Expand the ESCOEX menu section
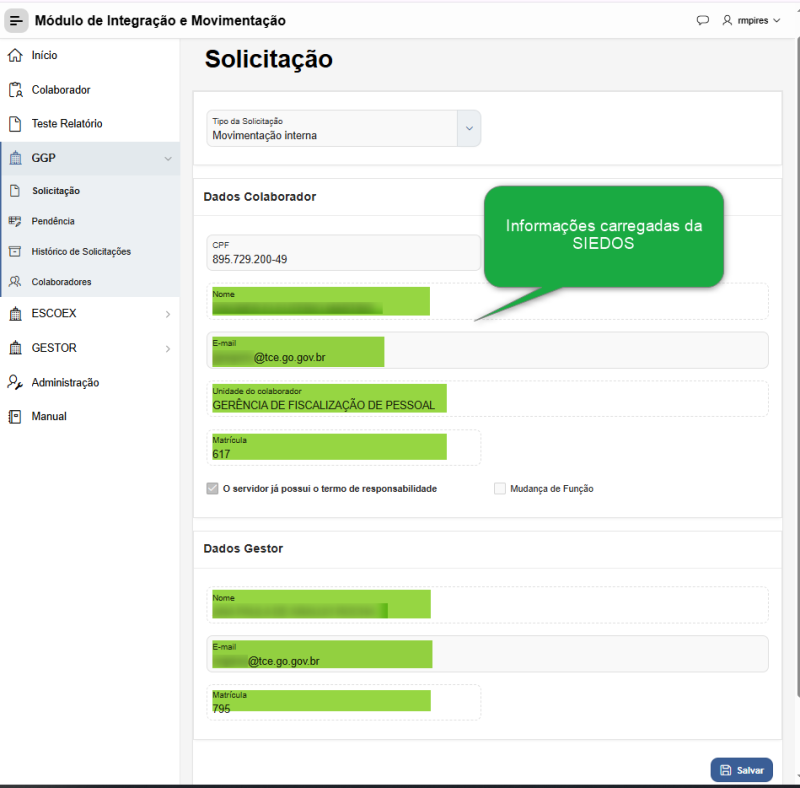 pyautogui.click(x=90, y=313)
